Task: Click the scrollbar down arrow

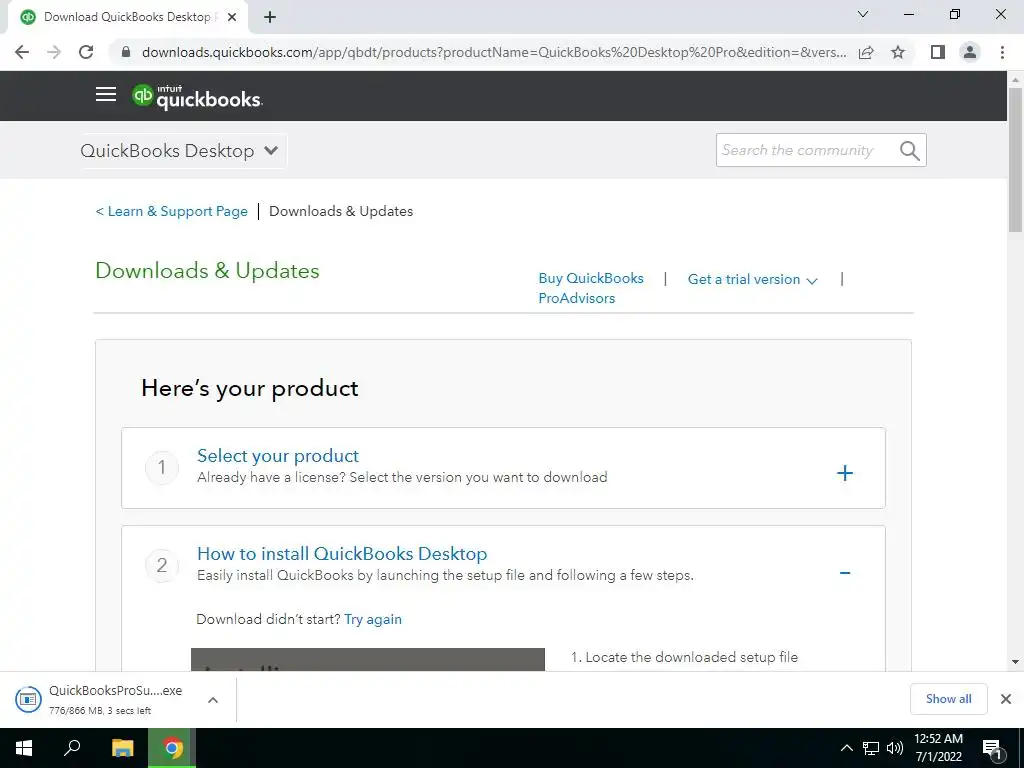Action: coord(1015,662)
